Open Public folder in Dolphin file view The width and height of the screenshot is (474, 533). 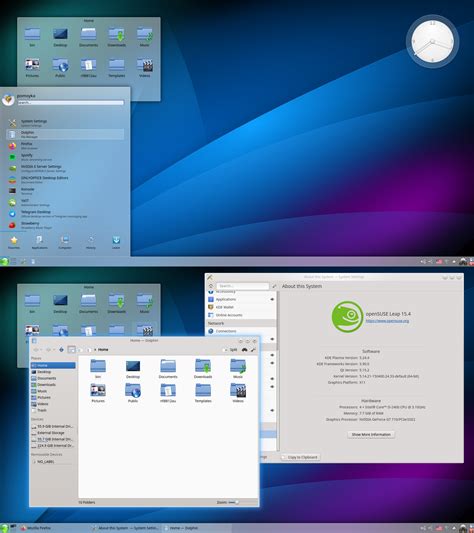point(133,393)
